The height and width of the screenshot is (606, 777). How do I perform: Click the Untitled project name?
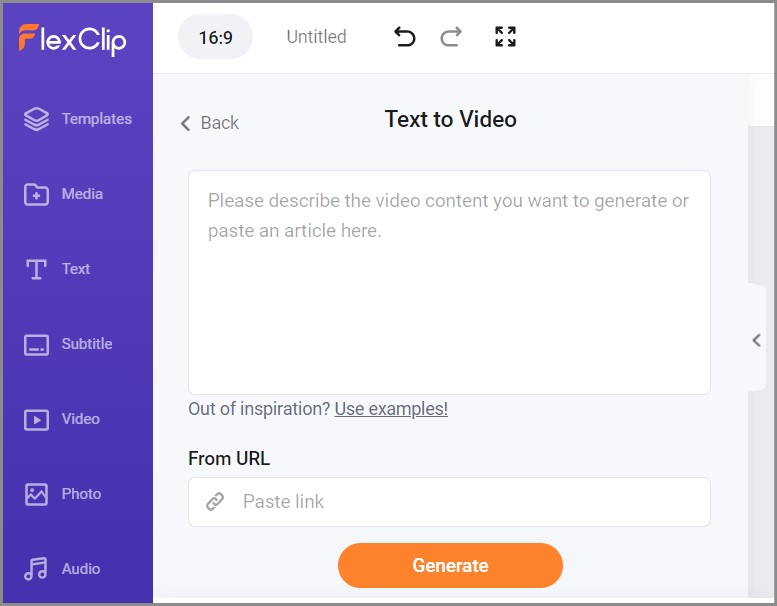coord(316,37)
